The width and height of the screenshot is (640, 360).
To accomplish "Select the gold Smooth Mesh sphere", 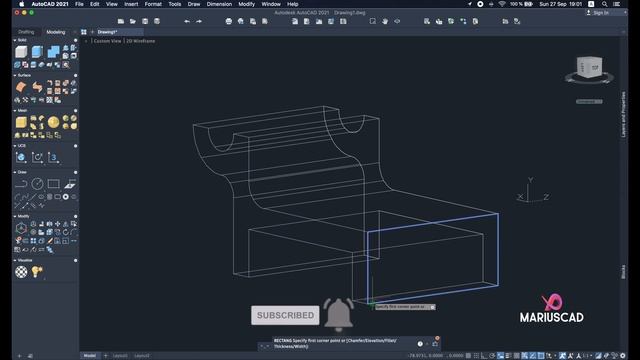I will click(53, 122).
